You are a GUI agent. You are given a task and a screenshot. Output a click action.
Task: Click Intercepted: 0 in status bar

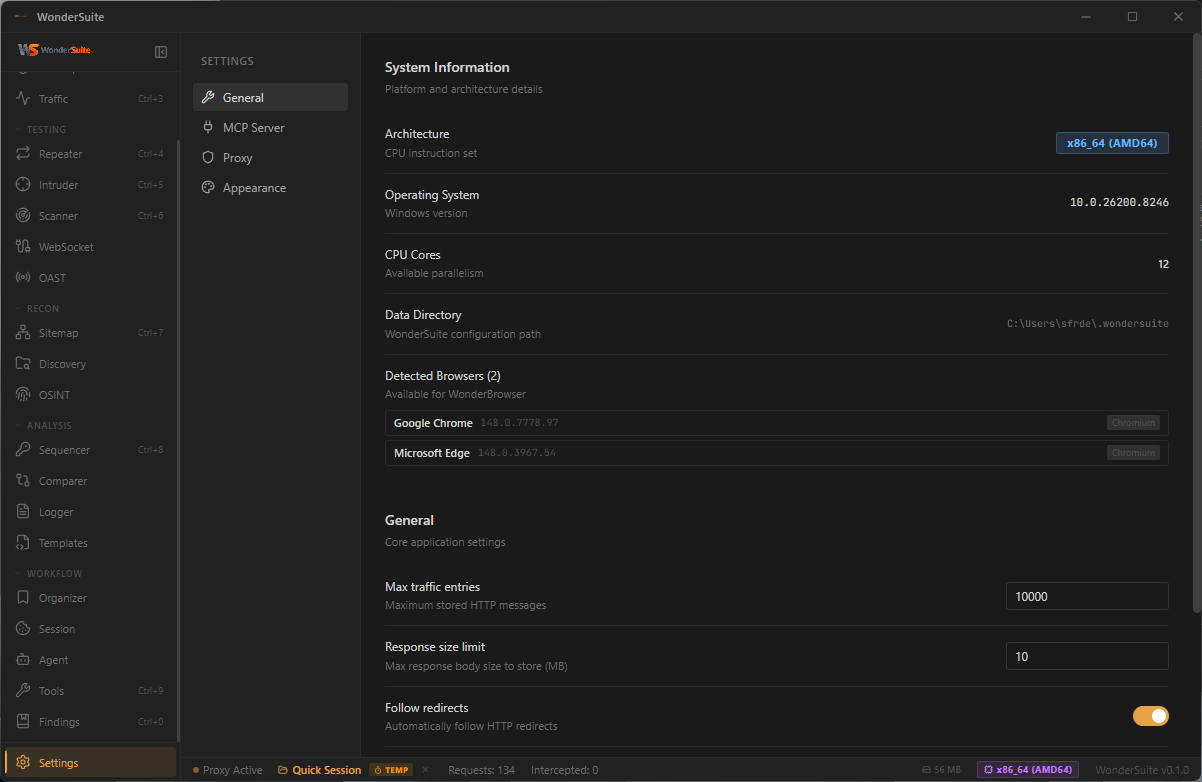click(565, 770)
